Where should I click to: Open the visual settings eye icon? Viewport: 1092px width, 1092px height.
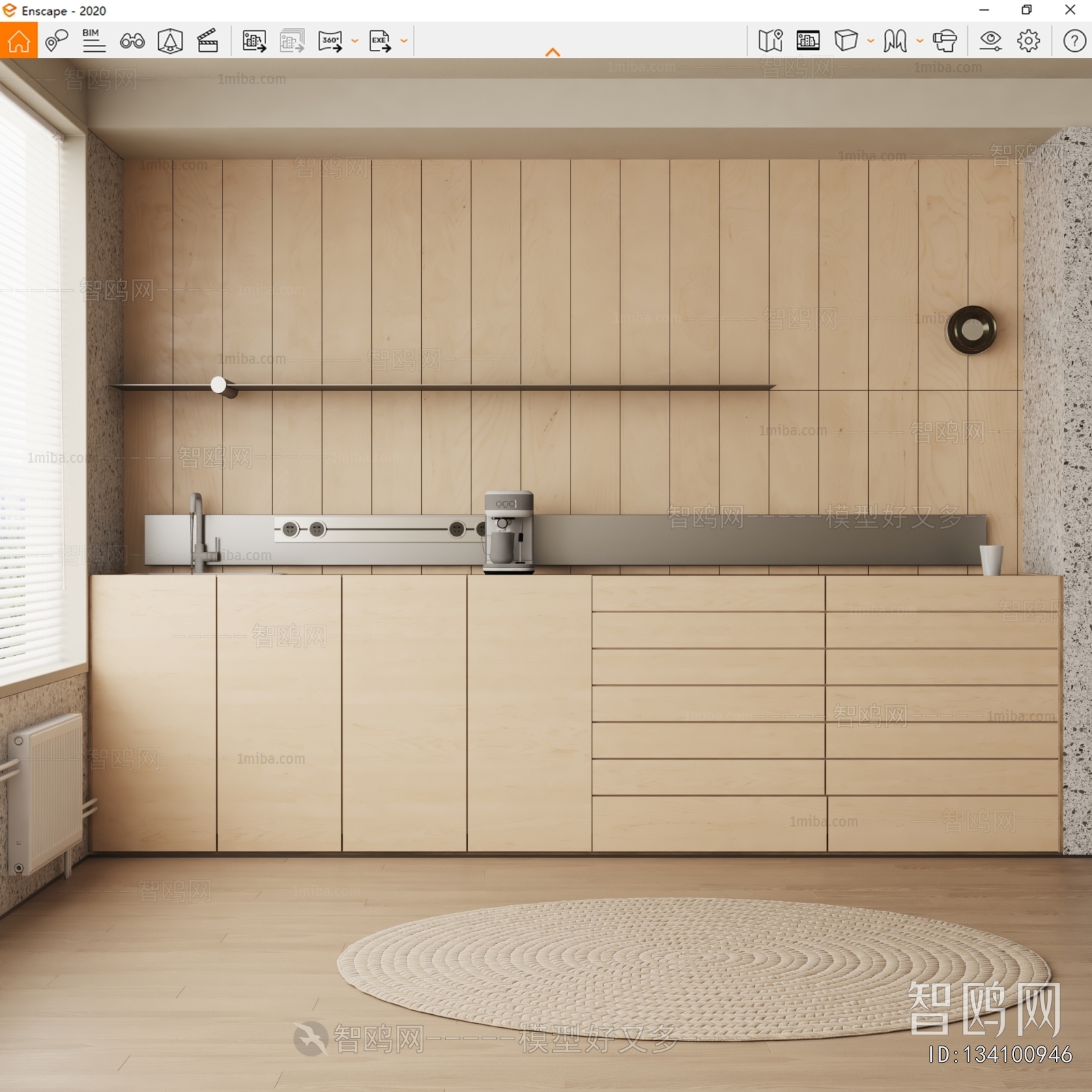[990, 41]
